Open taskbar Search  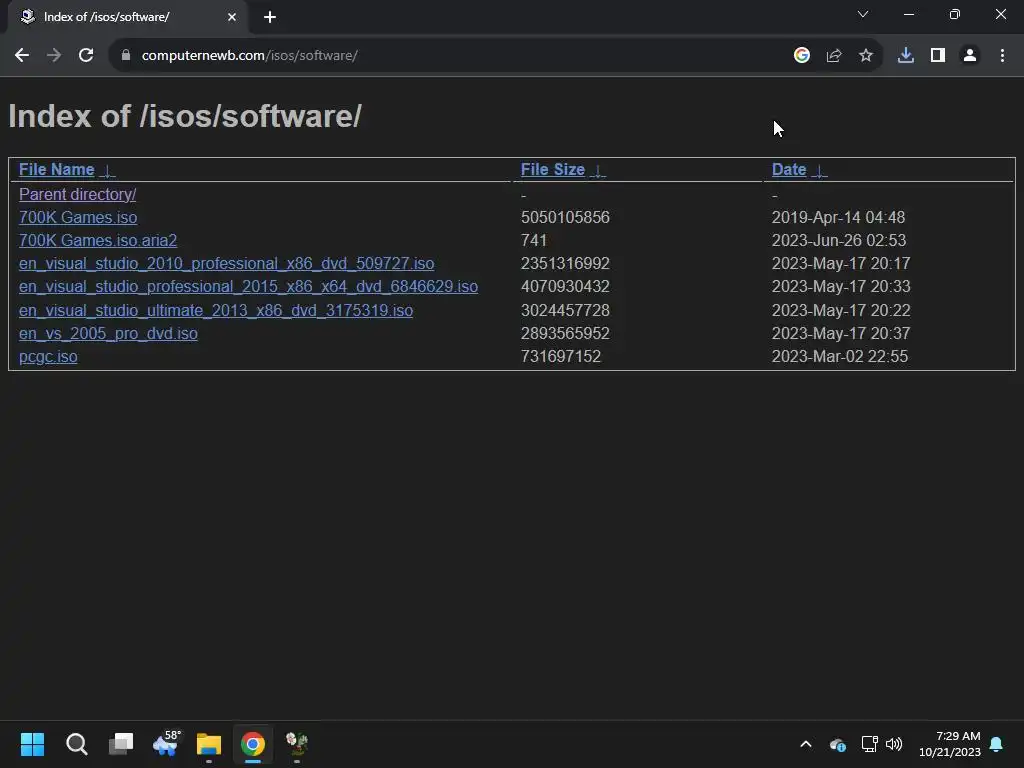[76, 744]
